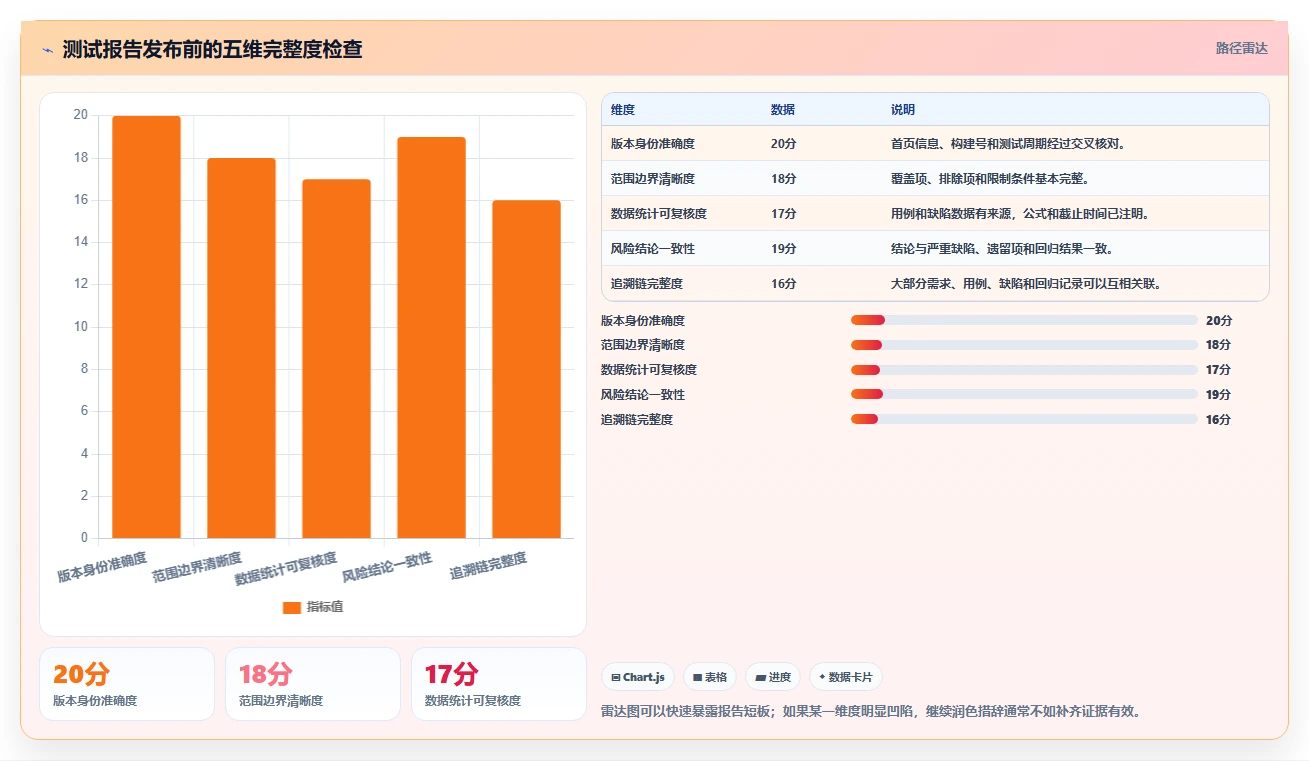Click the 16分 cell in the table
This screenshot has height=761, width=1309.
(784, 284)
